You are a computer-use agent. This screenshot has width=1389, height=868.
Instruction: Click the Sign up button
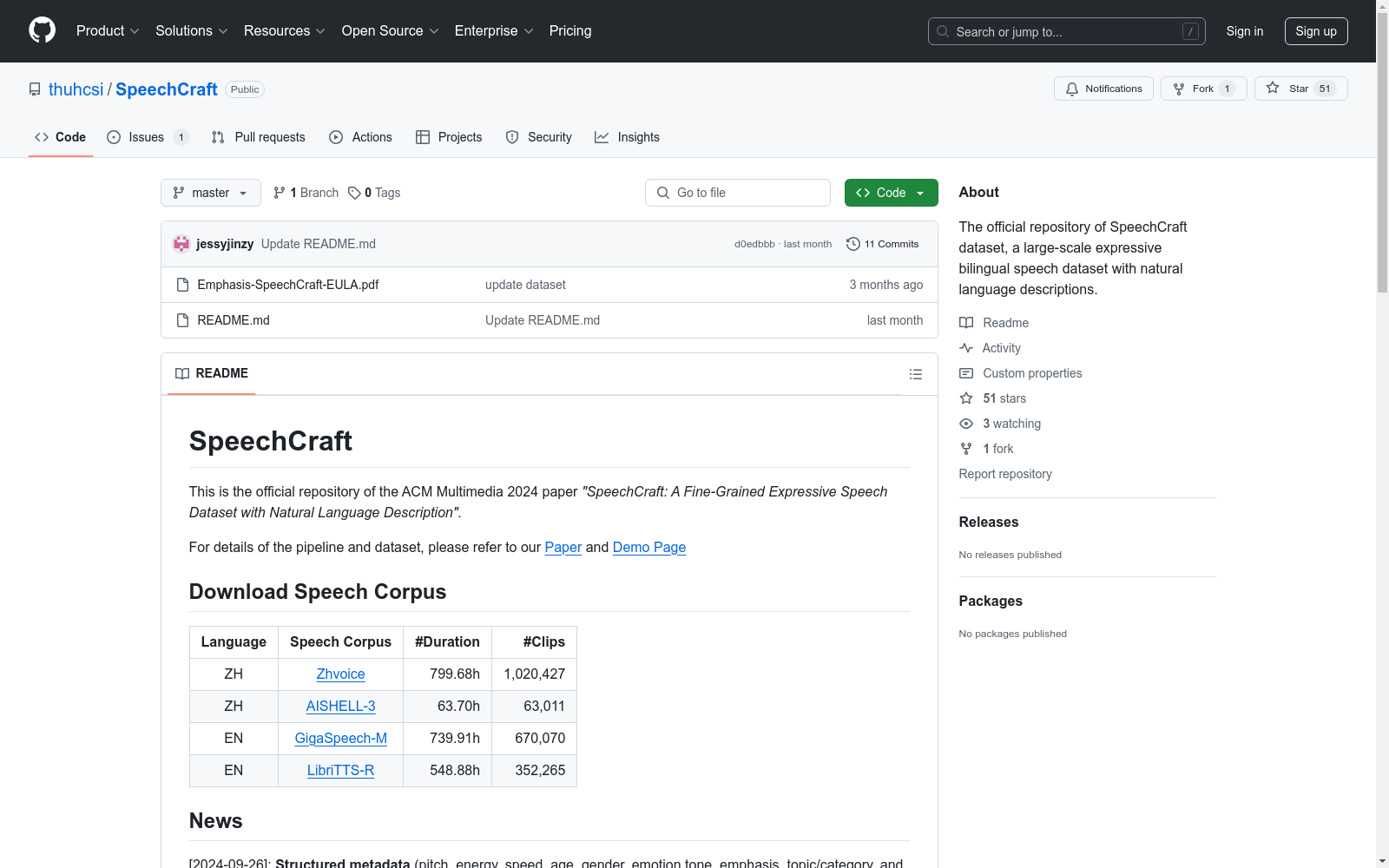click(x=1316, y=31)
